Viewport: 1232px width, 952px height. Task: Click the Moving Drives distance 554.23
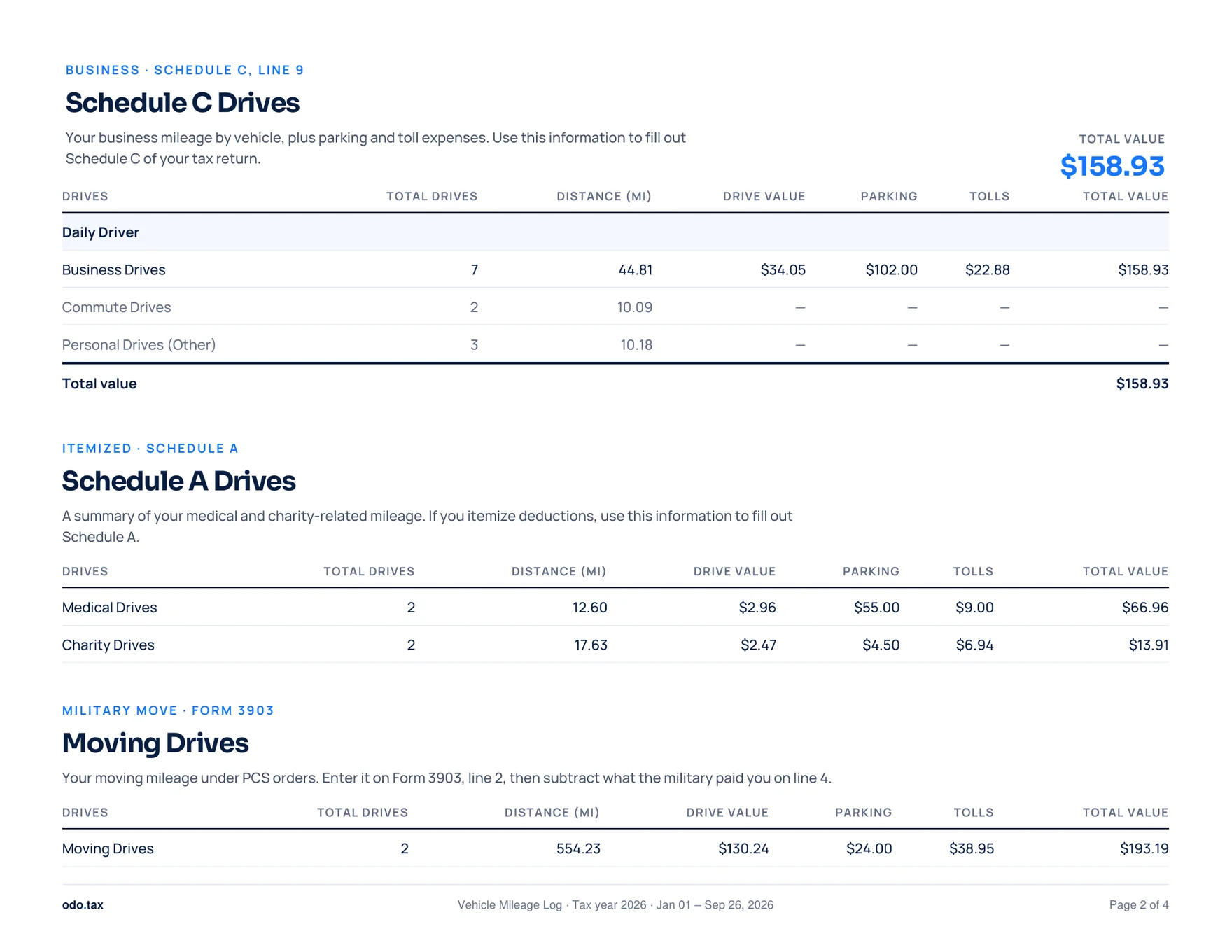[x=578, y=849]
